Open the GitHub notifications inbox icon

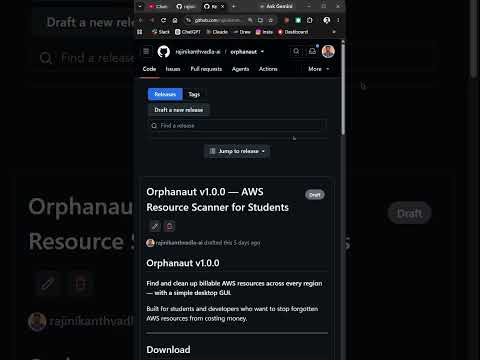(x=312, y=51)
